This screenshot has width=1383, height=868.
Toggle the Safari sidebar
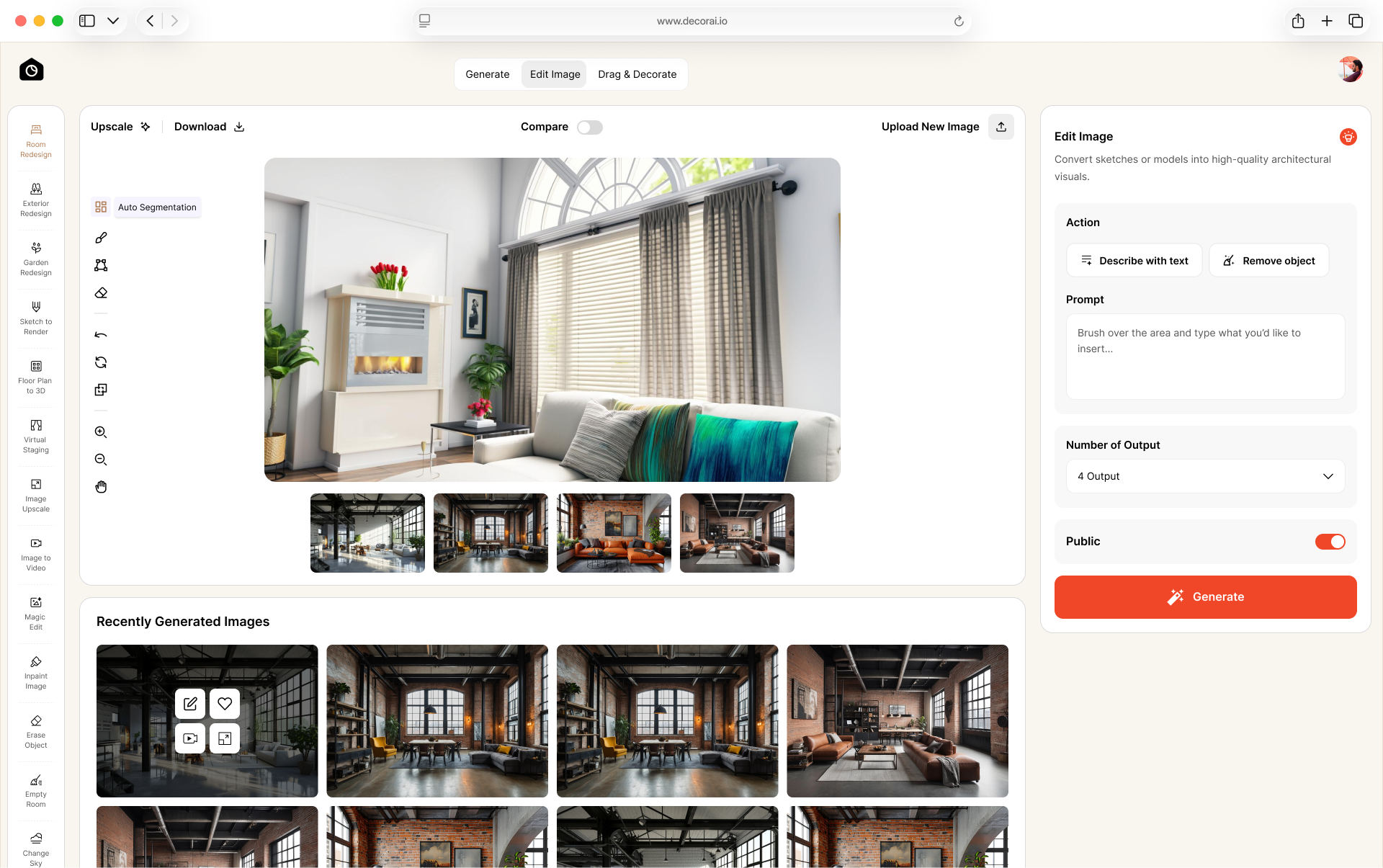click(87, 21)
